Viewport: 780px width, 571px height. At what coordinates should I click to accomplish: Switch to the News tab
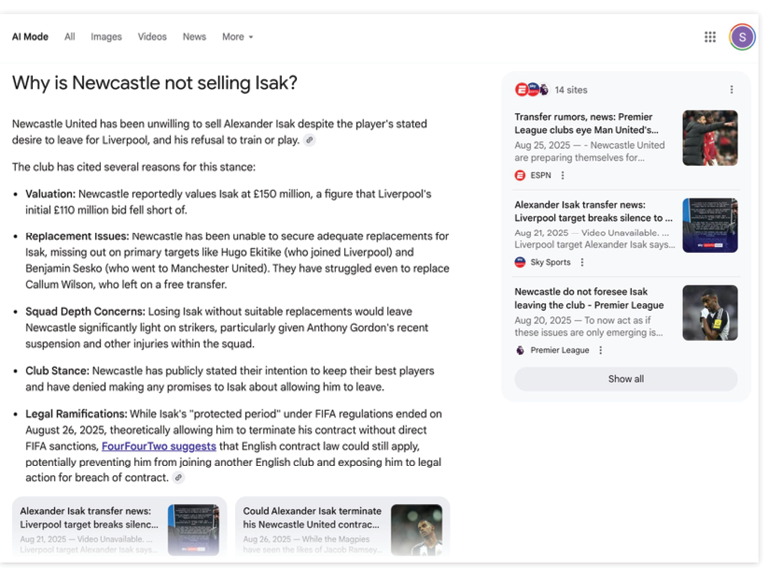pyautogui.click(x=194, y=37)
